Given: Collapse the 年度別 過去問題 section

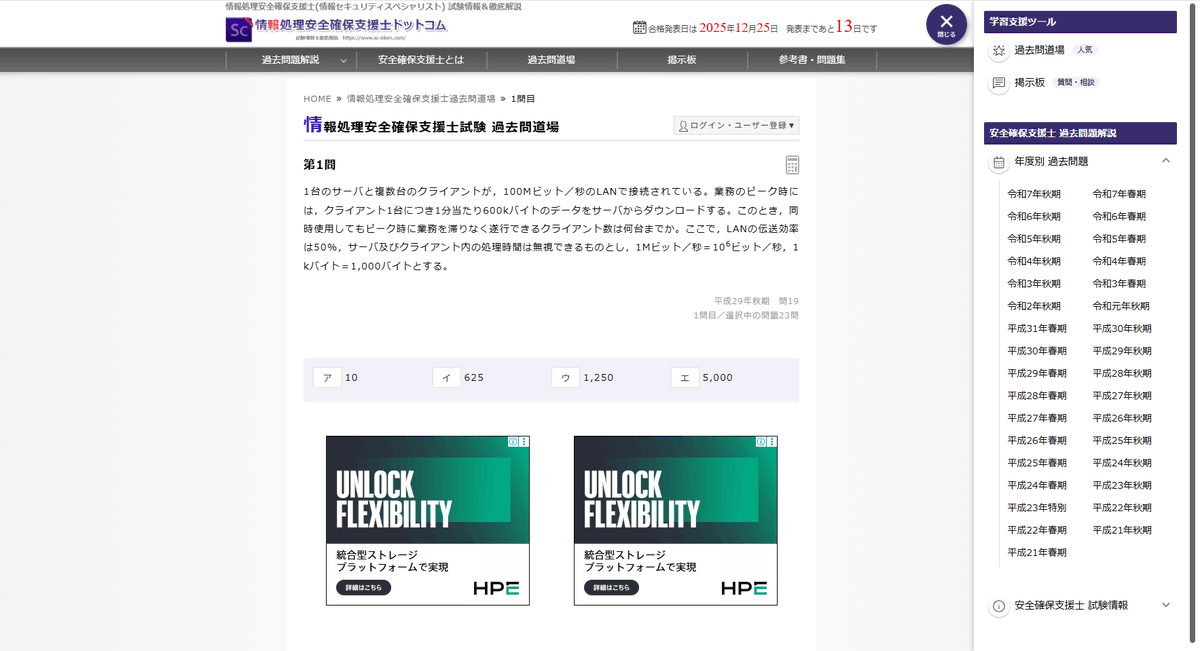Looking at the screenshot, I should coord(1165,161).
